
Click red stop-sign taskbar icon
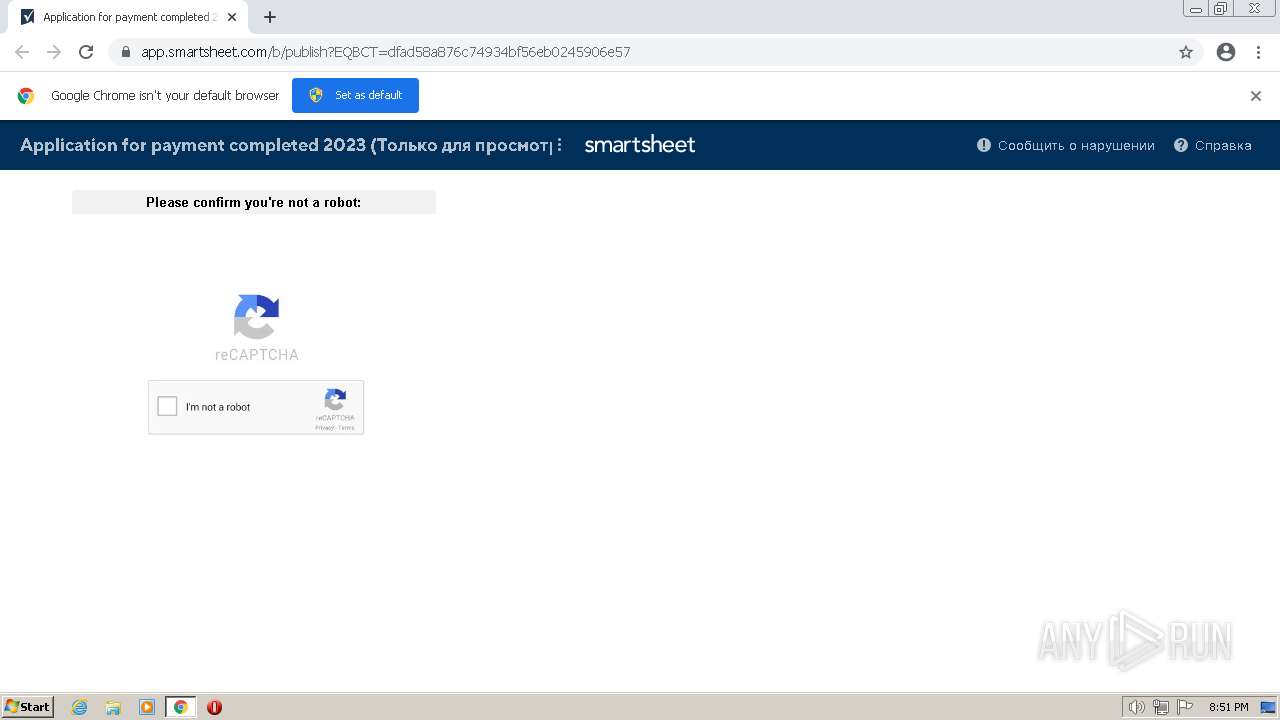214,707
